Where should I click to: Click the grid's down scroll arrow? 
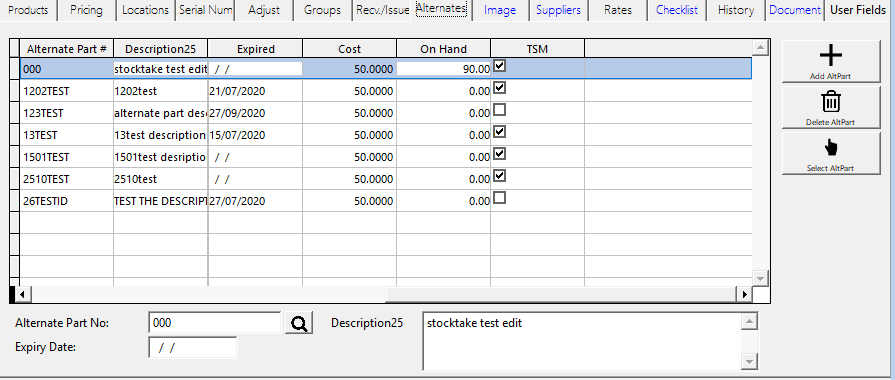[760, 278]
